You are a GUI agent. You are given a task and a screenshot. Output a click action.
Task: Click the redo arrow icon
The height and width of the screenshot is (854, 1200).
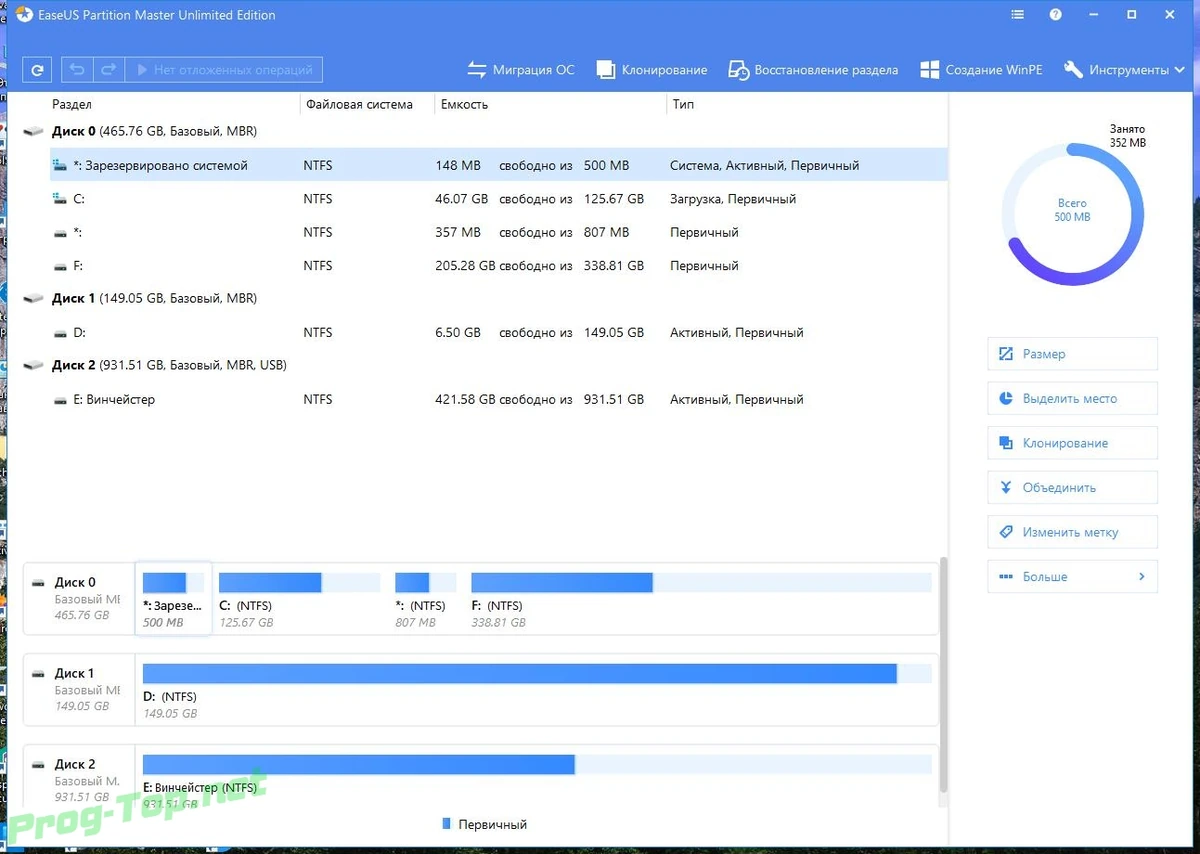(109, 70)
